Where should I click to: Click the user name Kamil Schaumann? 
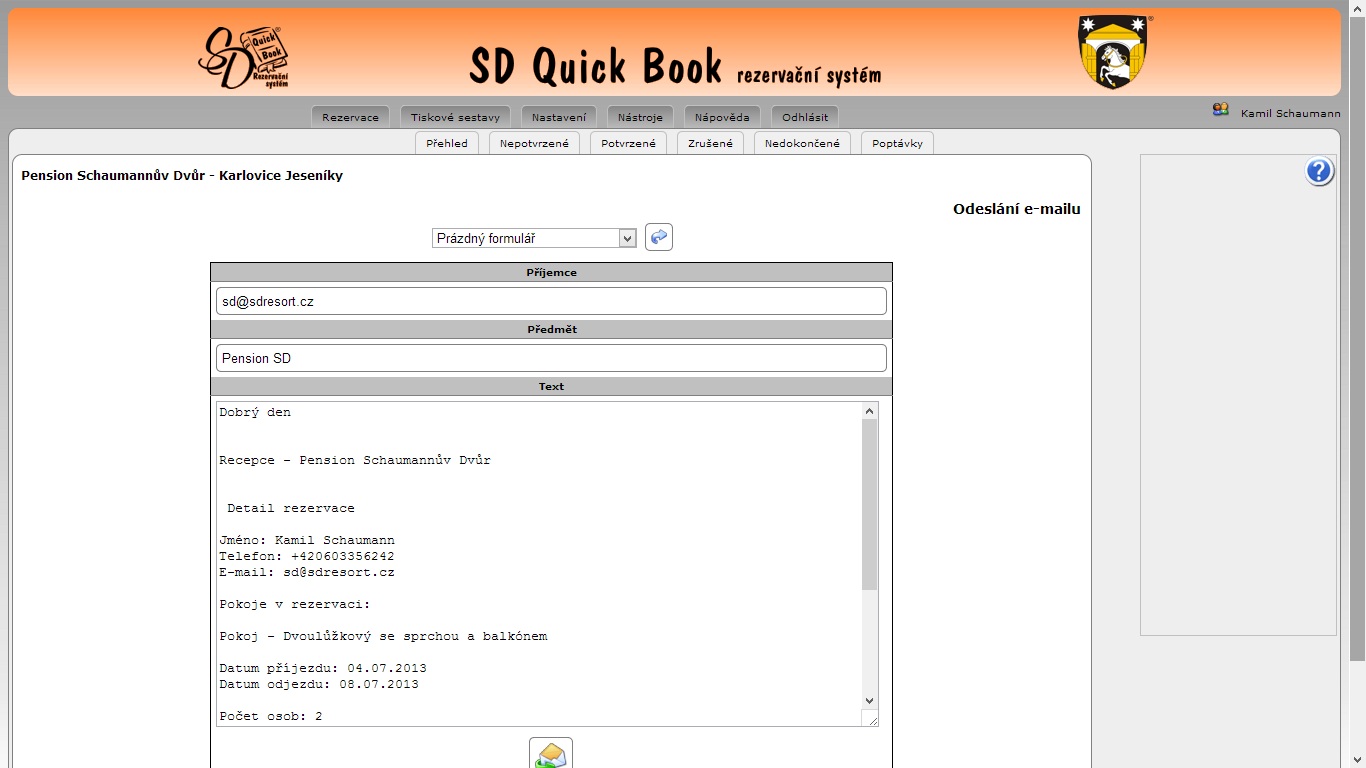coord(1291,114)
